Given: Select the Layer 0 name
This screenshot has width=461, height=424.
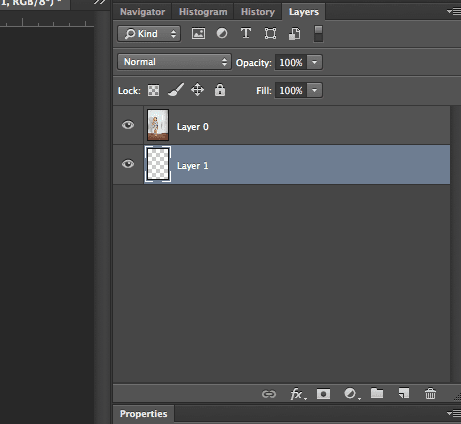Looking at the screenshot, I should [x=193, y=127].
